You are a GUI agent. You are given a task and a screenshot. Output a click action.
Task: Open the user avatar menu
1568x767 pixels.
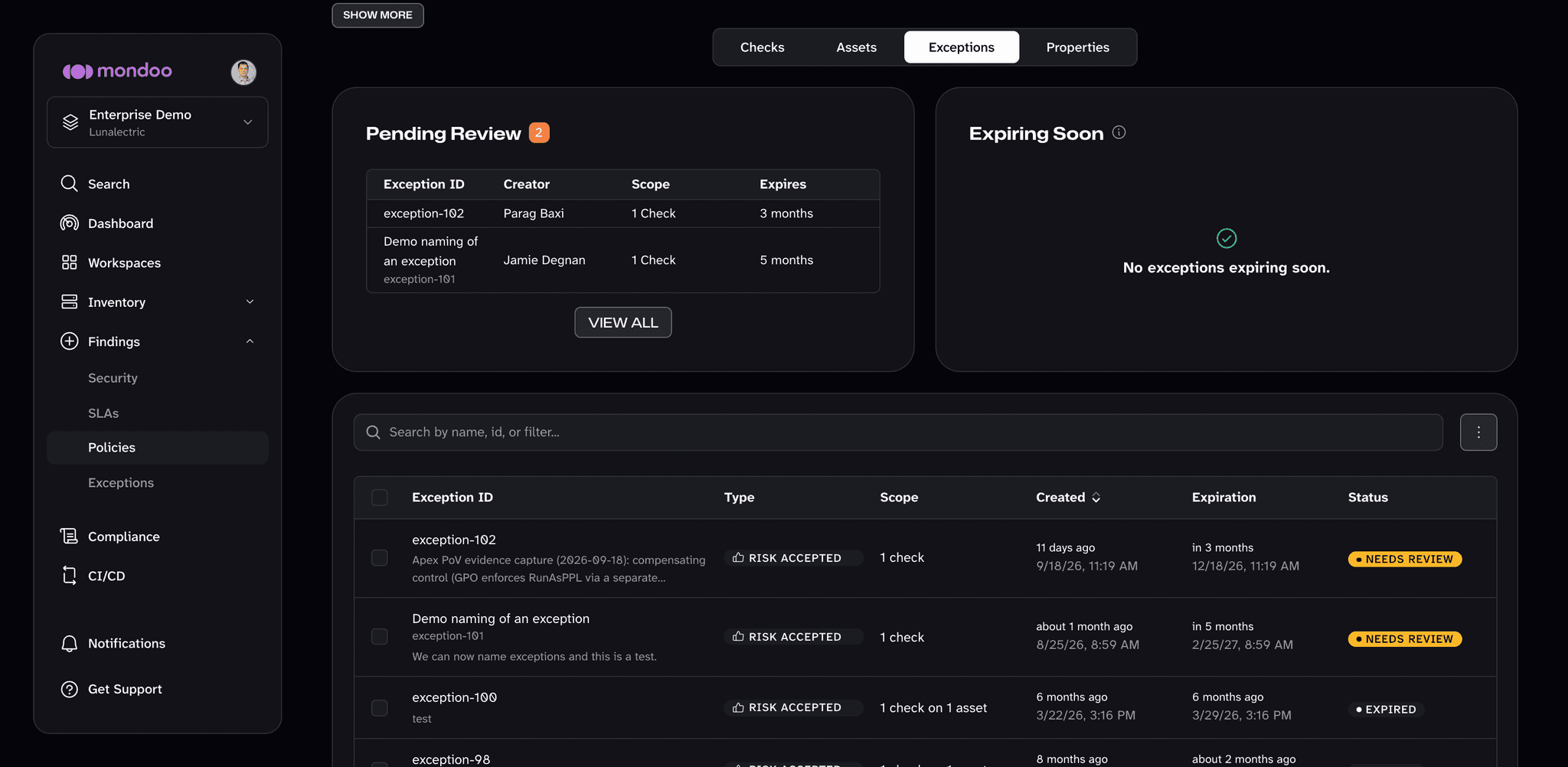coord(243,72)
